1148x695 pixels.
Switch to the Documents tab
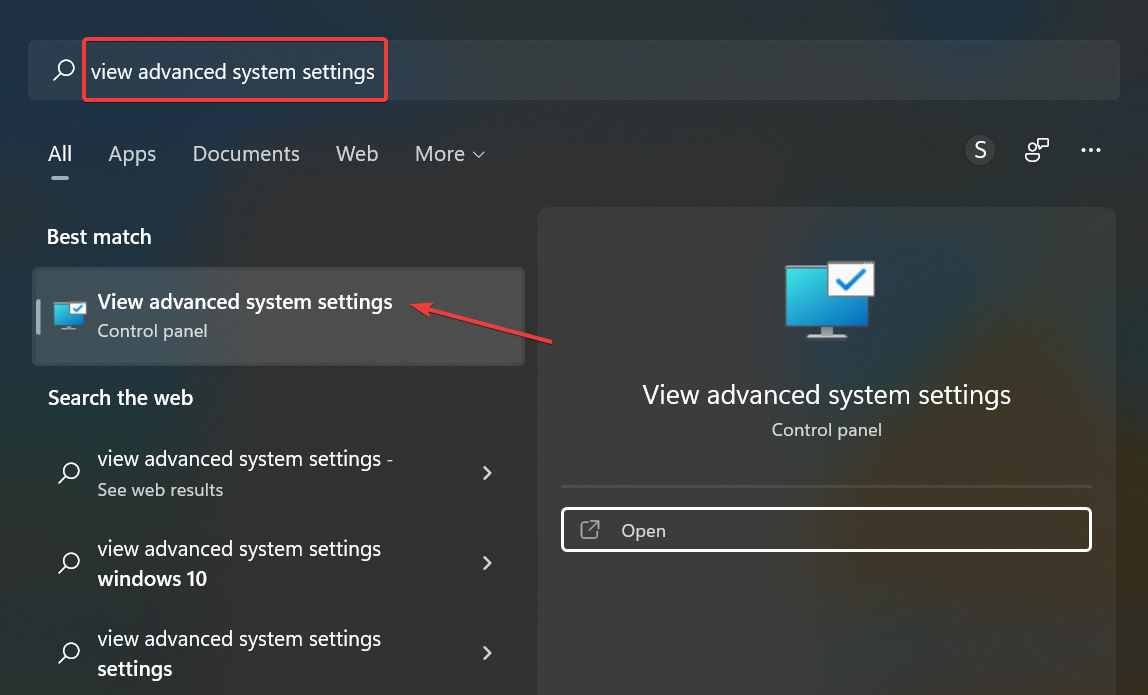point(246,154)
